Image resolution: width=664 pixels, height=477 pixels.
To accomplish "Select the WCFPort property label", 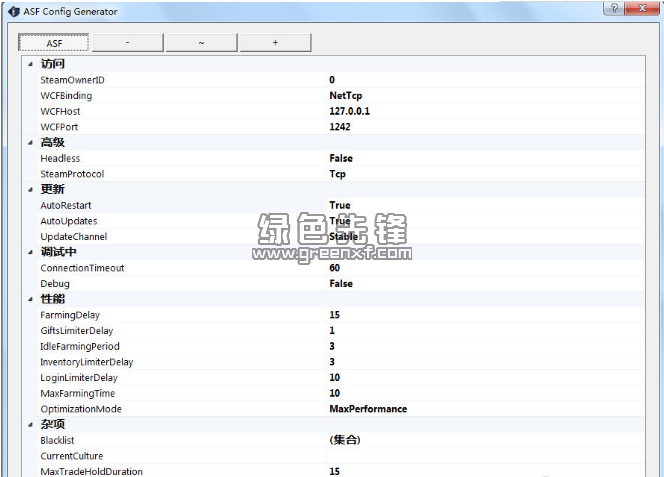I will click(59, 127).
